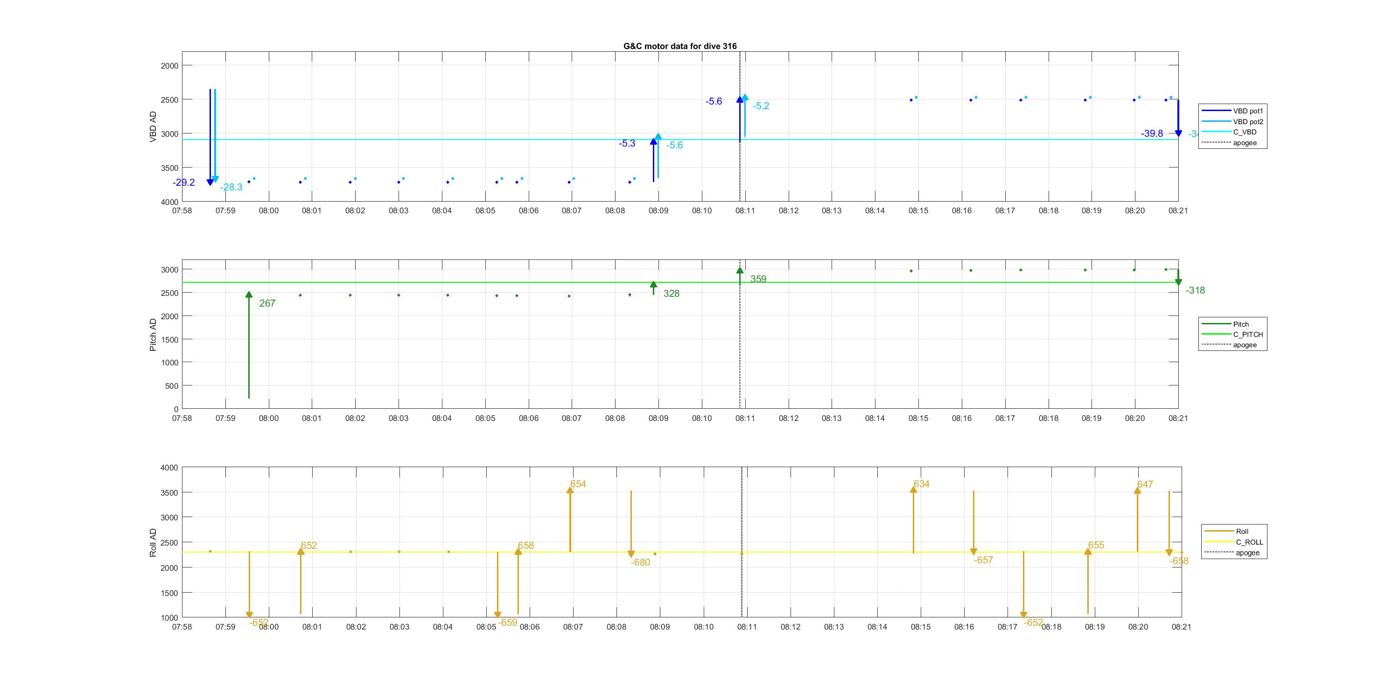Image resolution: width=1400 pixels, height=693 pixels.
Task: Select the "C_VBD" legend entry
Action: 1230,132
